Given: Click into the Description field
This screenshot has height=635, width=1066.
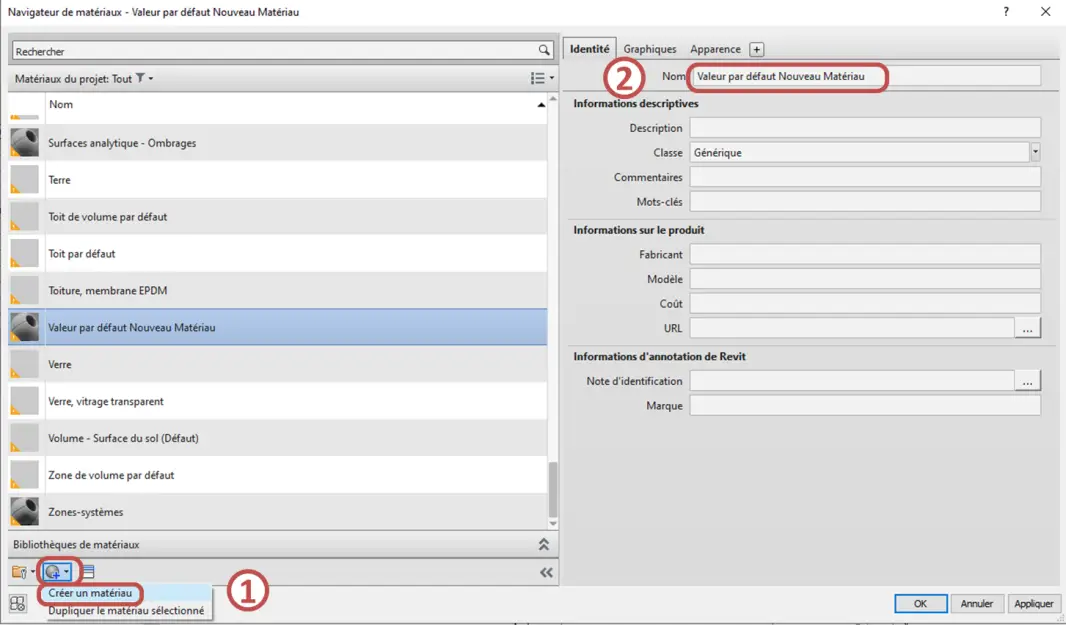Looking at the screenshot, I should pos(865,128).
